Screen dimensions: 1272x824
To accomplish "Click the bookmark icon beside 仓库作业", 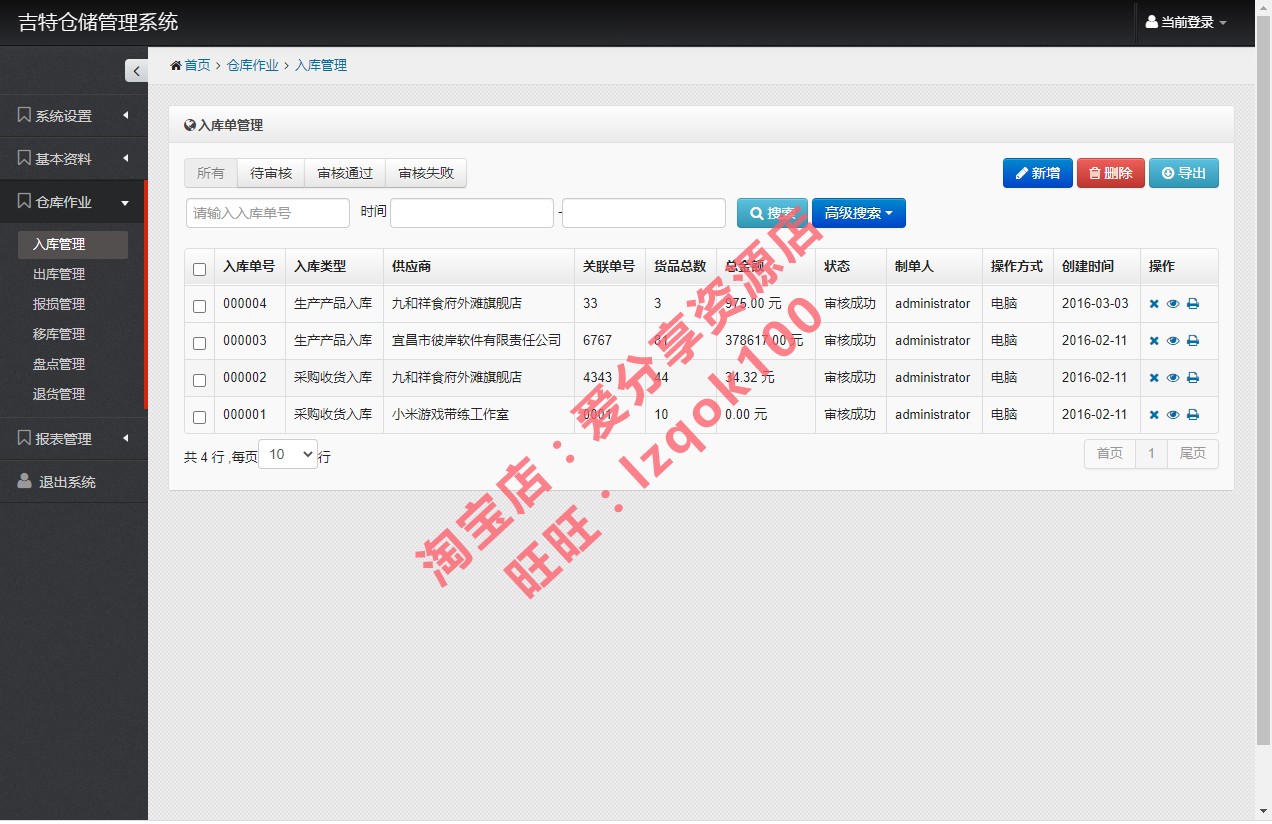I will point(24,201).
